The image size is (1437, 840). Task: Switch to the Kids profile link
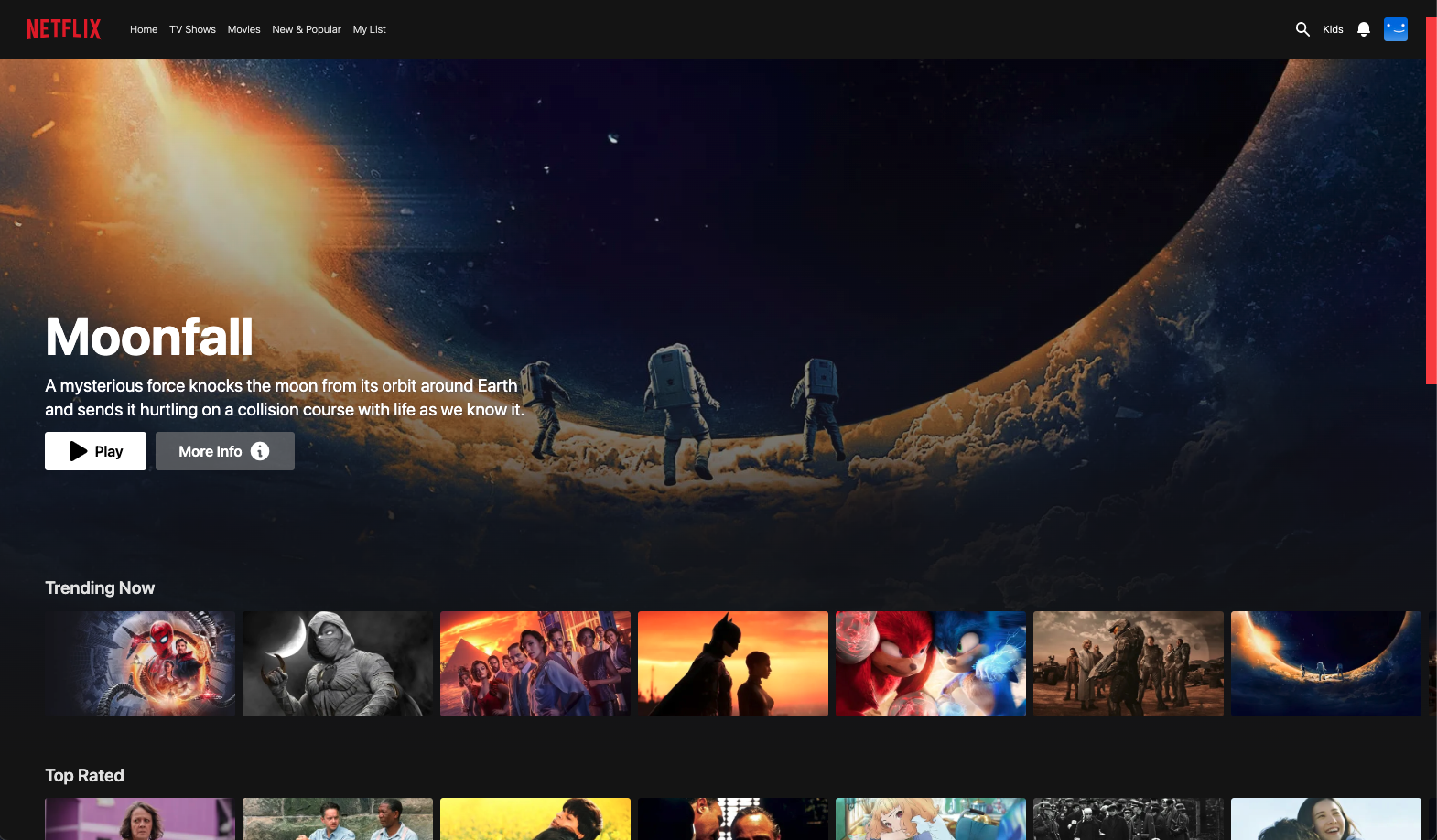coord(1333,29)
